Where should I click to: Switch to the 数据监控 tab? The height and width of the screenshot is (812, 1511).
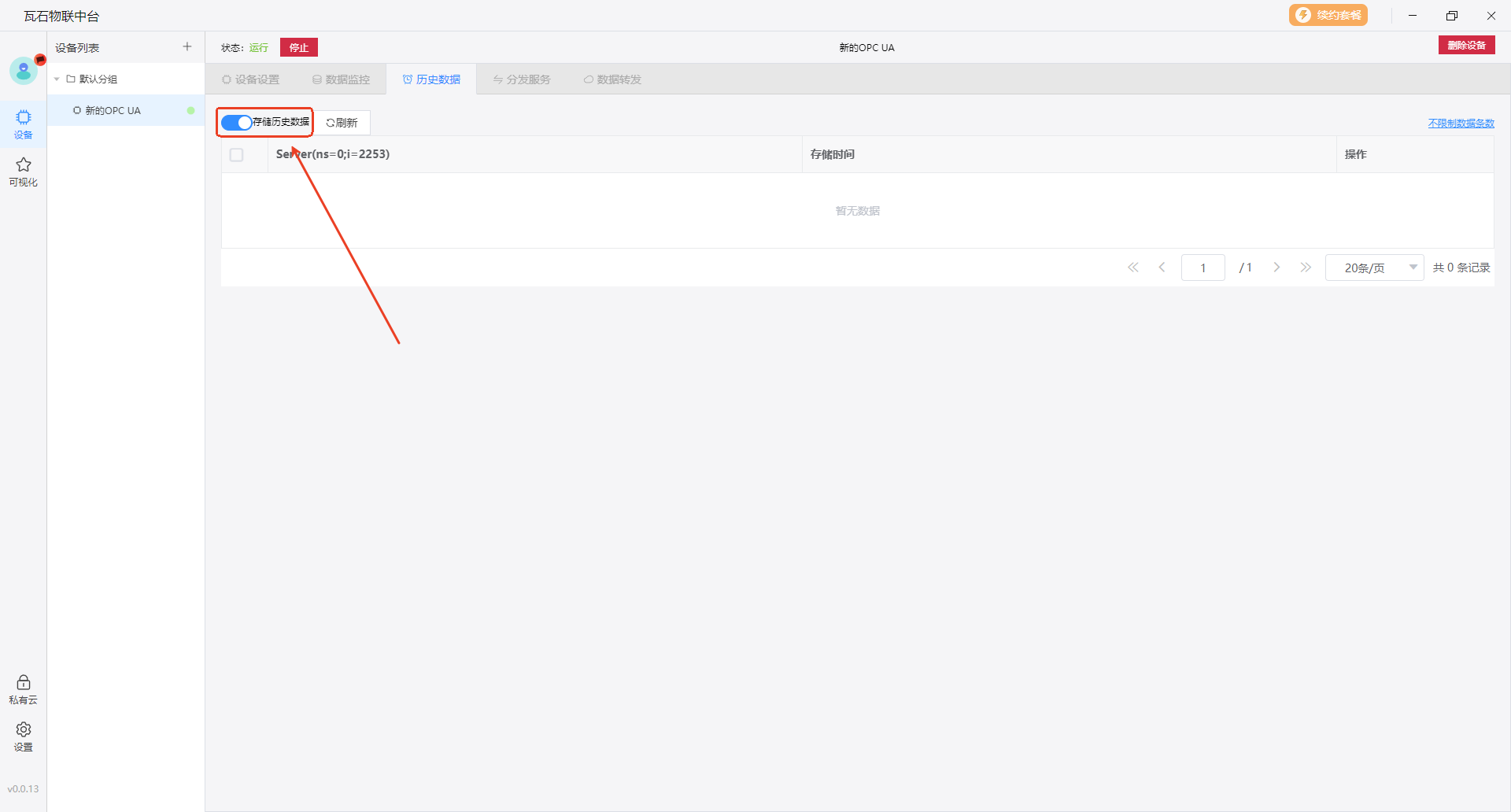[x=341, y=79]
